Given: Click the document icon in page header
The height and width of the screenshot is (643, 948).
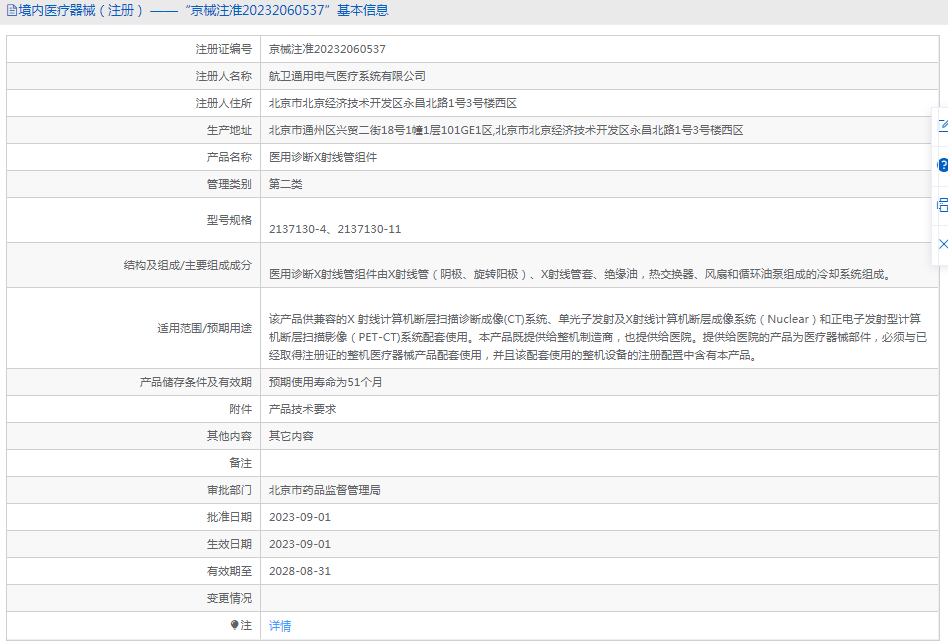Looking at the screenshot, I should point(11,10).
